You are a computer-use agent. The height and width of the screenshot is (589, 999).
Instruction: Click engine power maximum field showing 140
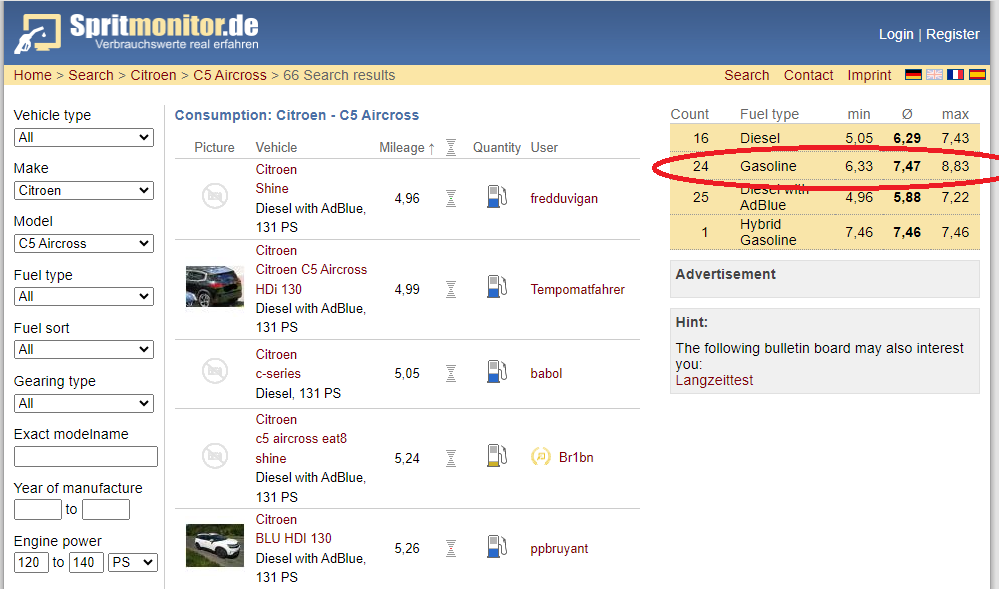(x=86, y=562)
